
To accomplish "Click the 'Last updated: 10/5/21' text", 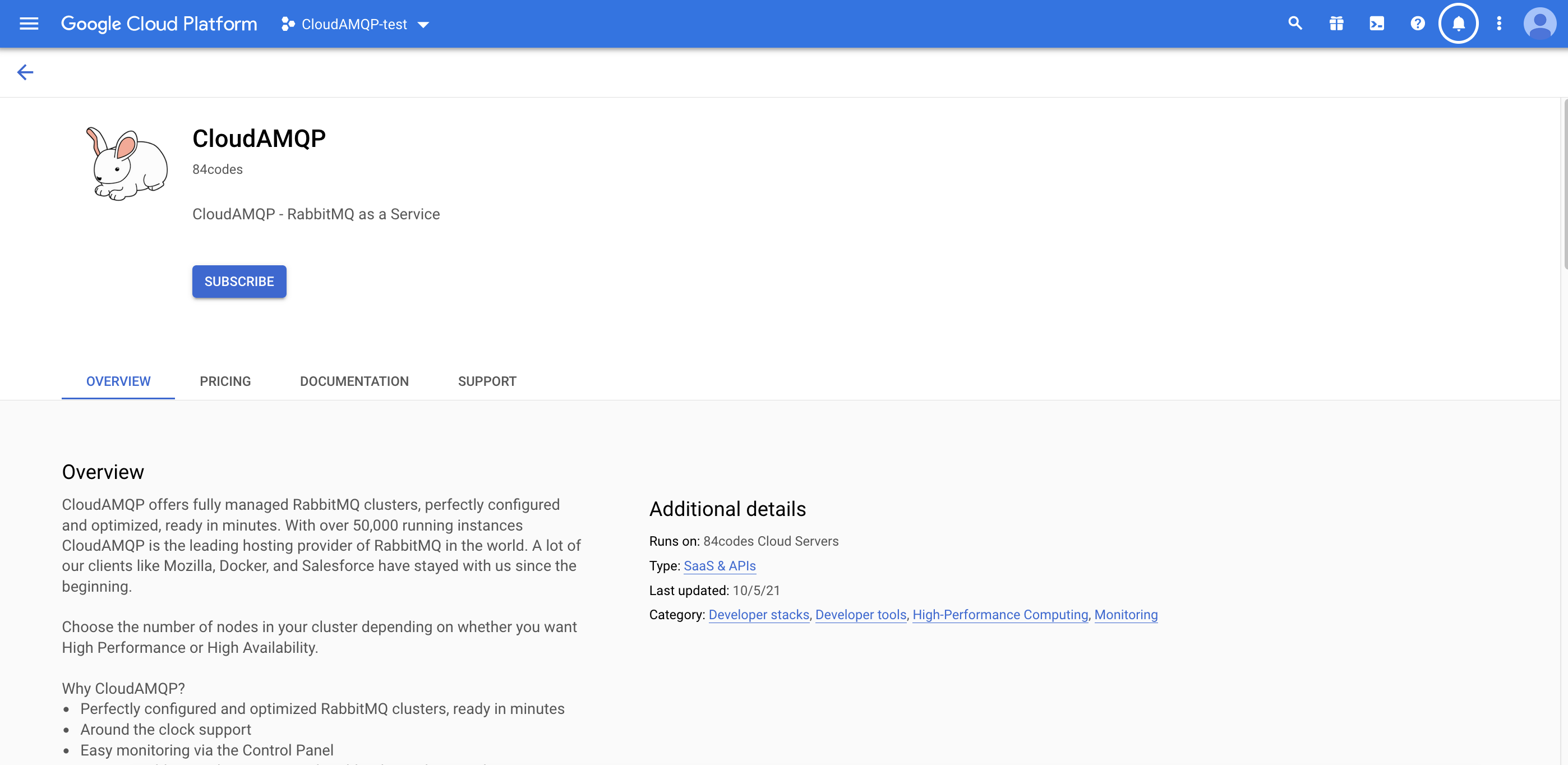I will click(714, 591).
